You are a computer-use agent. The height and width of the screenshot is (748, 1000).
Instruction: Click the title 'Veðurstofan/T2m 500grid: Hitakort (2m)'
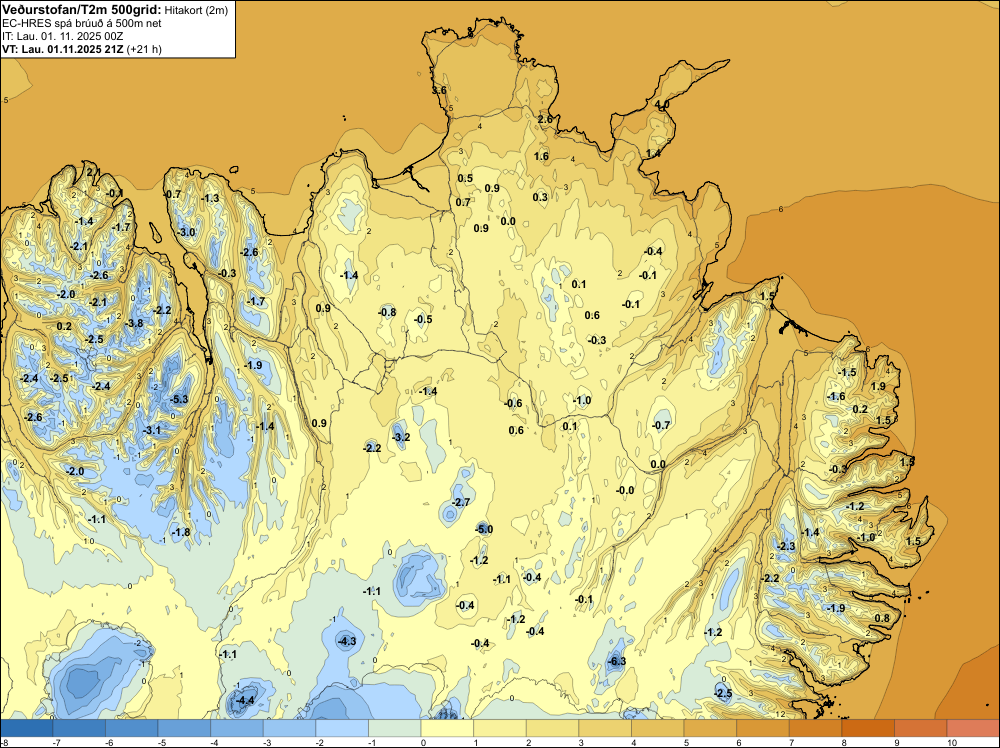(x=115, y=10)
